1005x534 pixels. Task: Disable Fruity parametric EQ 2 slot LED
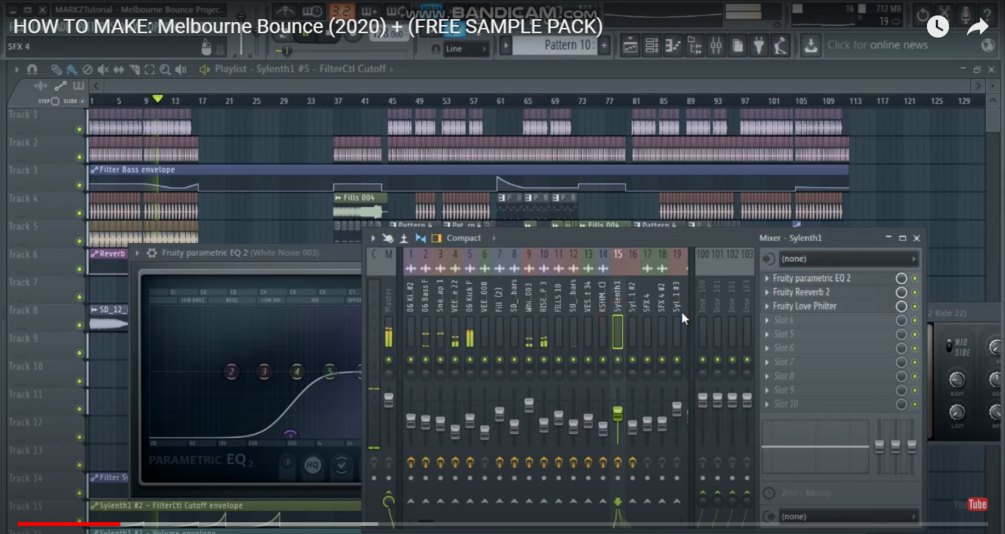[x=915, y=278]
